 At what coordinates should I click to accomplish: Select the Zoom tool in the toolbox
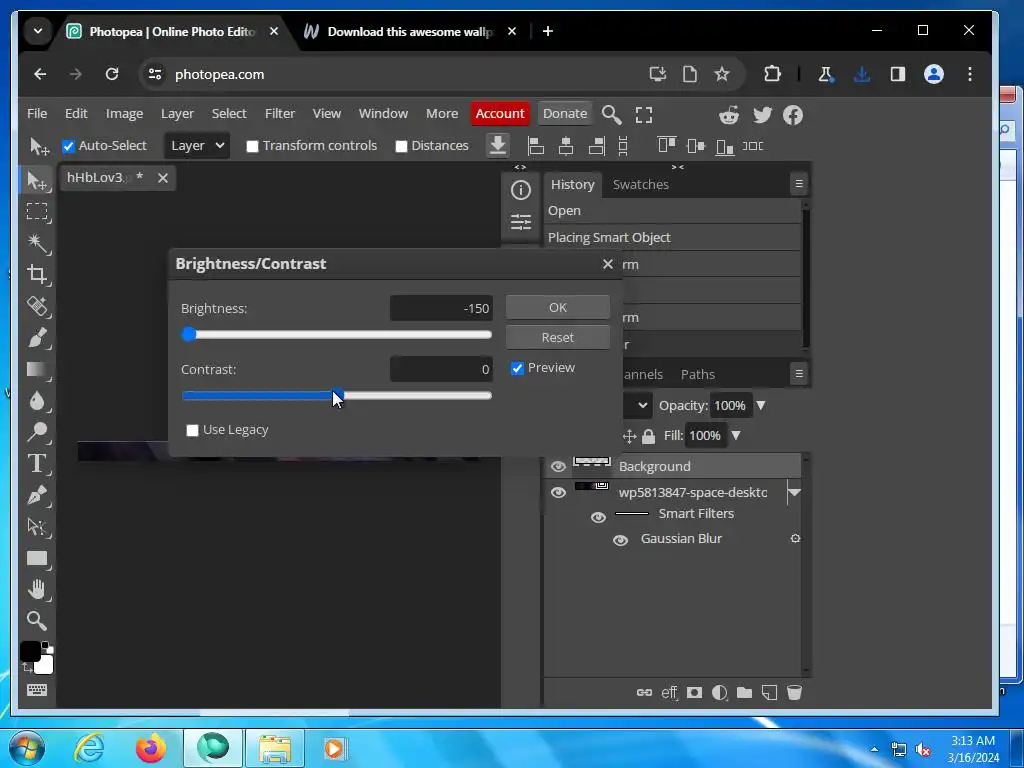point(37,620)
